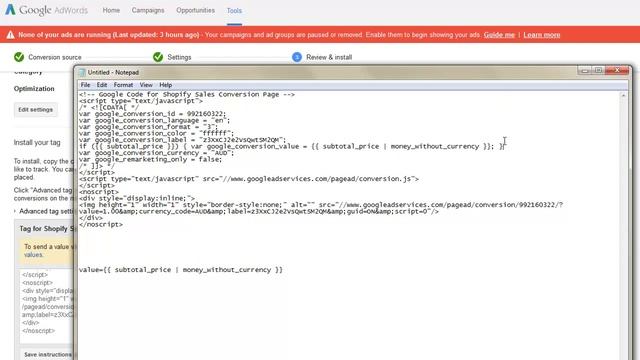The width and height of the screenshot is (640, 360).
Task: Open the Opportunities tab
Action: [195, 10]
